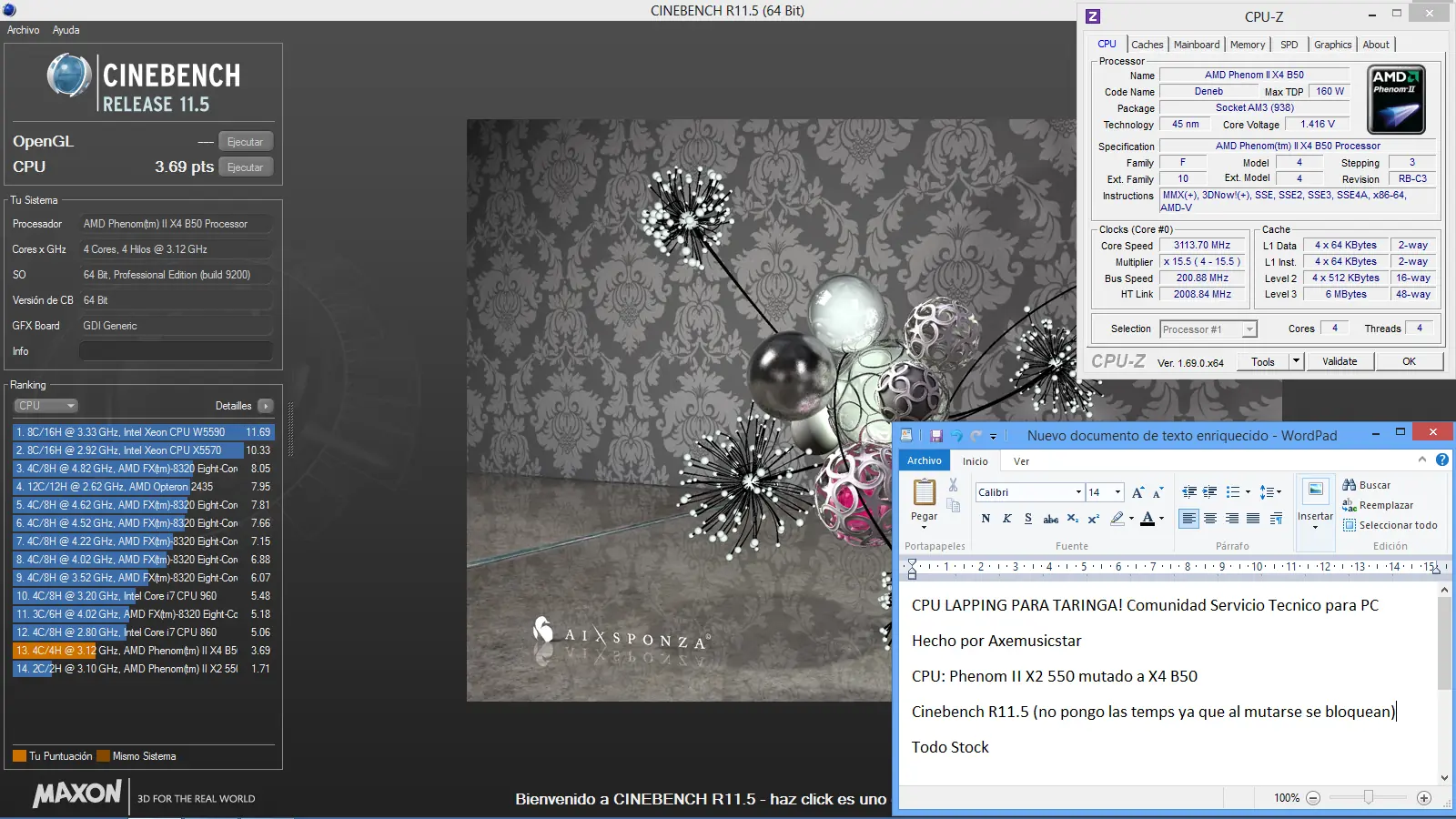Toggle underline formatting (S) in WordPad
The height and width of the screenshot is (819, 1456).
[x=1028, y=519]
